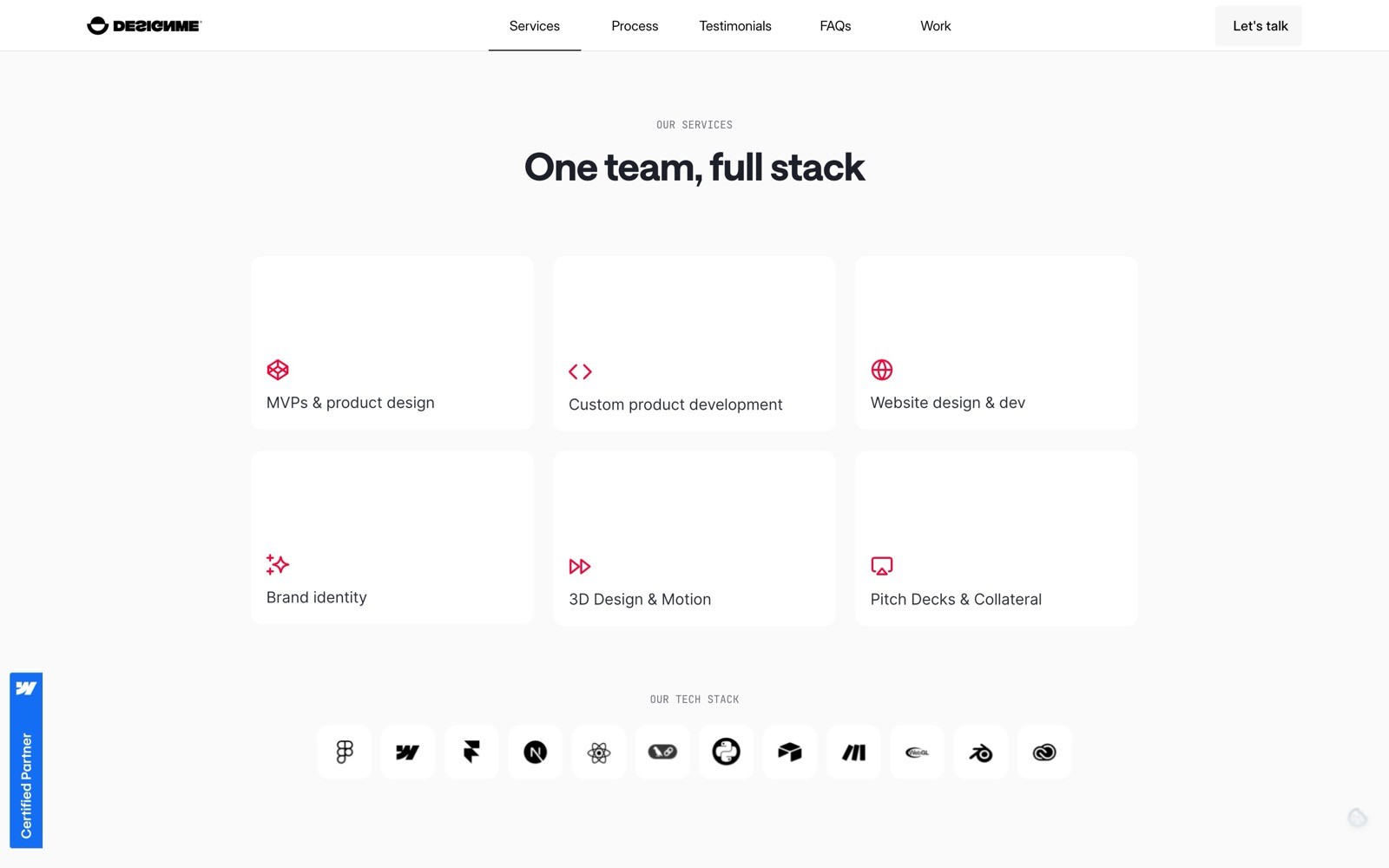Click the Webflow Certified Partner badge
The image size is (1389, 868).
tap(26, 760)
